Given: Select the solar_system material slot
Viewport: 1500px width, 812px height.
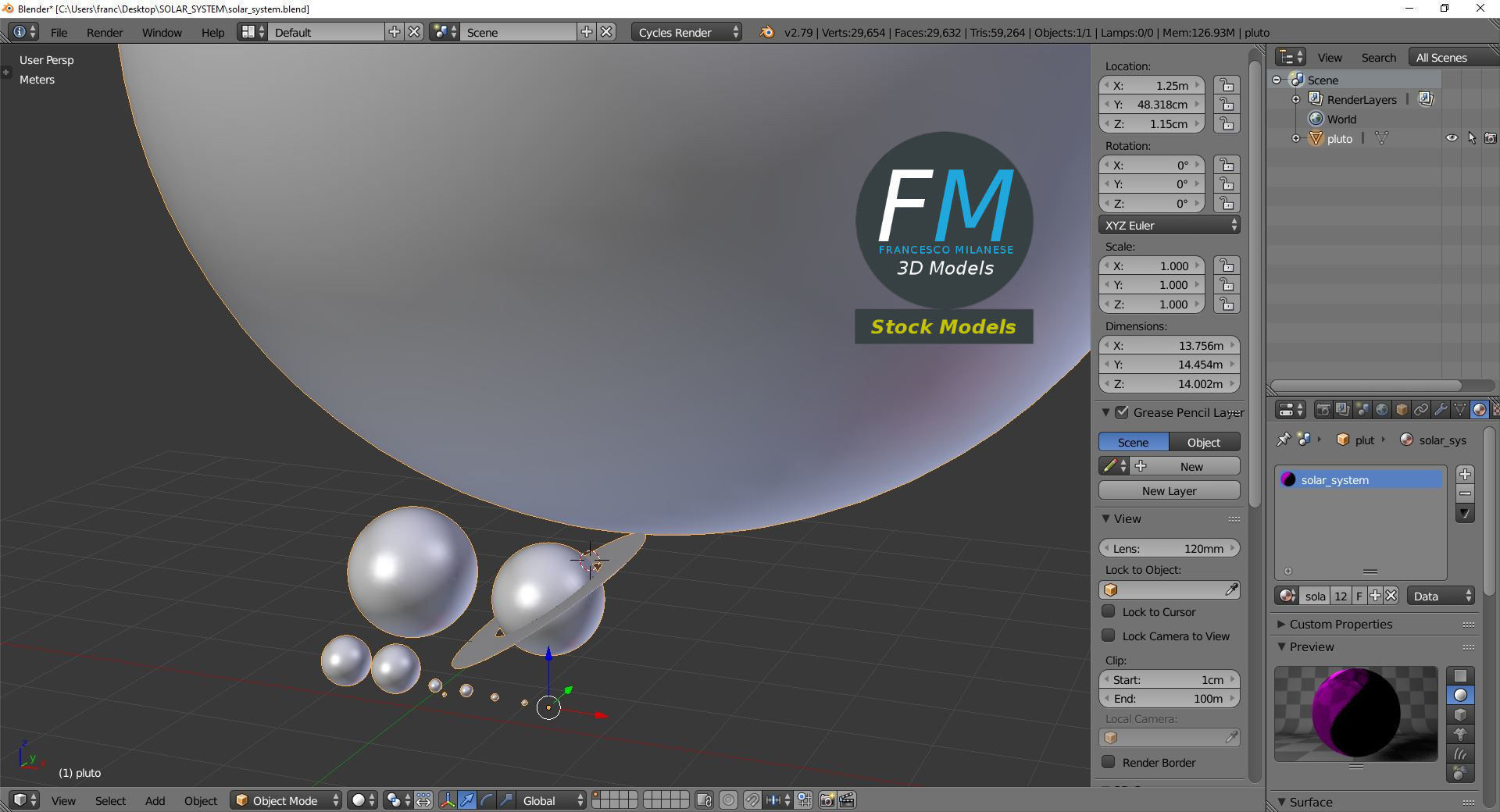Looking at the screenshot, I should point(1359,479).
